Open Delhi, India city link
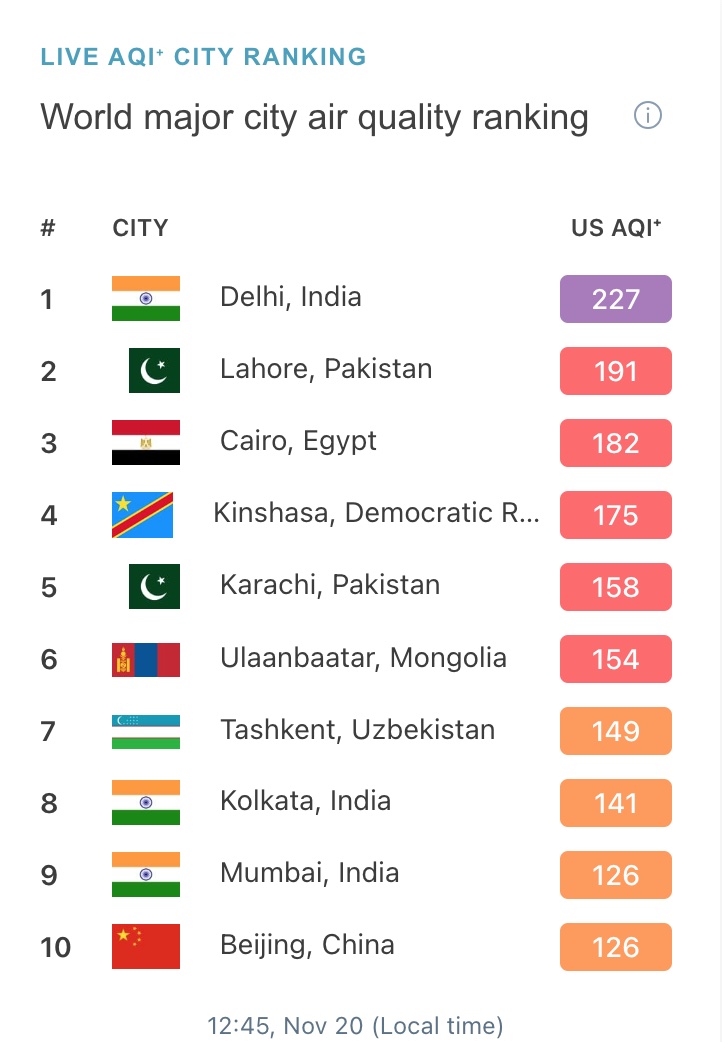The height and width of the screenshot is (1042, 722). coord(290,297)
